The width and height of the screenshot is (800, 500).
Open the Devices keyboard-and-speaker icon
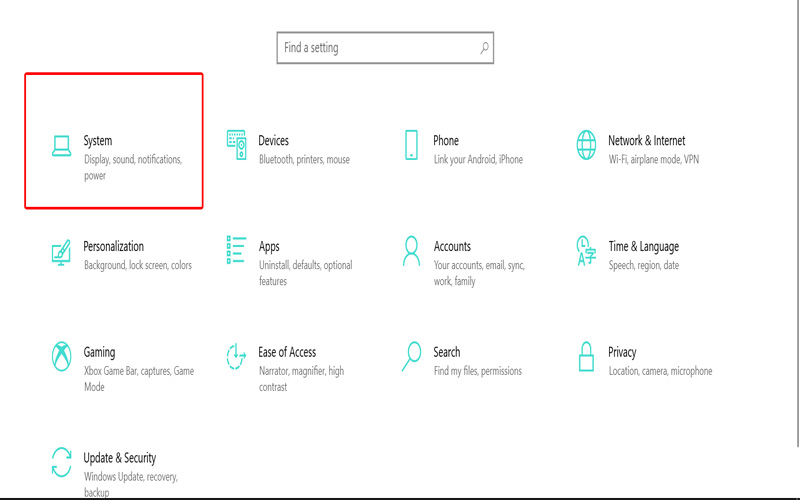coord(237,145)
